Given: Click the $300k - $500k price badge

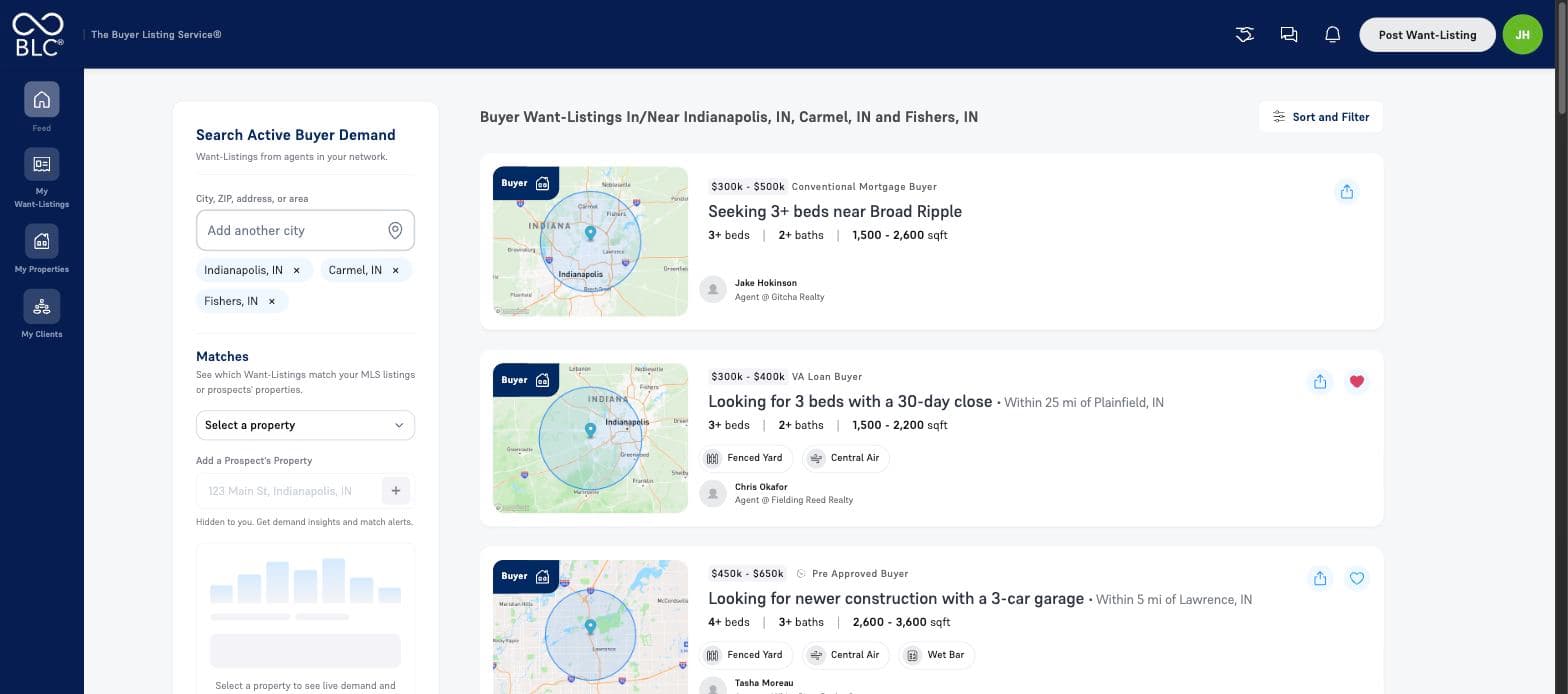Looking at the screenshot, I should (x=747, y=186).
